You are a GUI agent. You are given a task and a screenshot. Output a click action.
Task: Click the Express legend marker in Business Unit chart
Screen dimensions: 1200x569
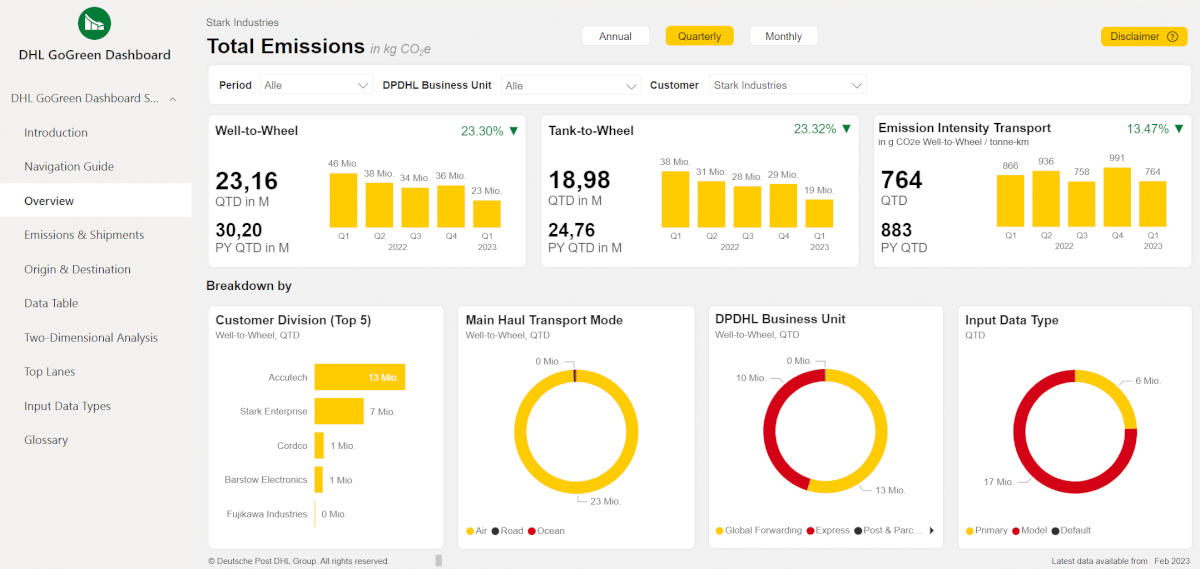tap(811, 531)
